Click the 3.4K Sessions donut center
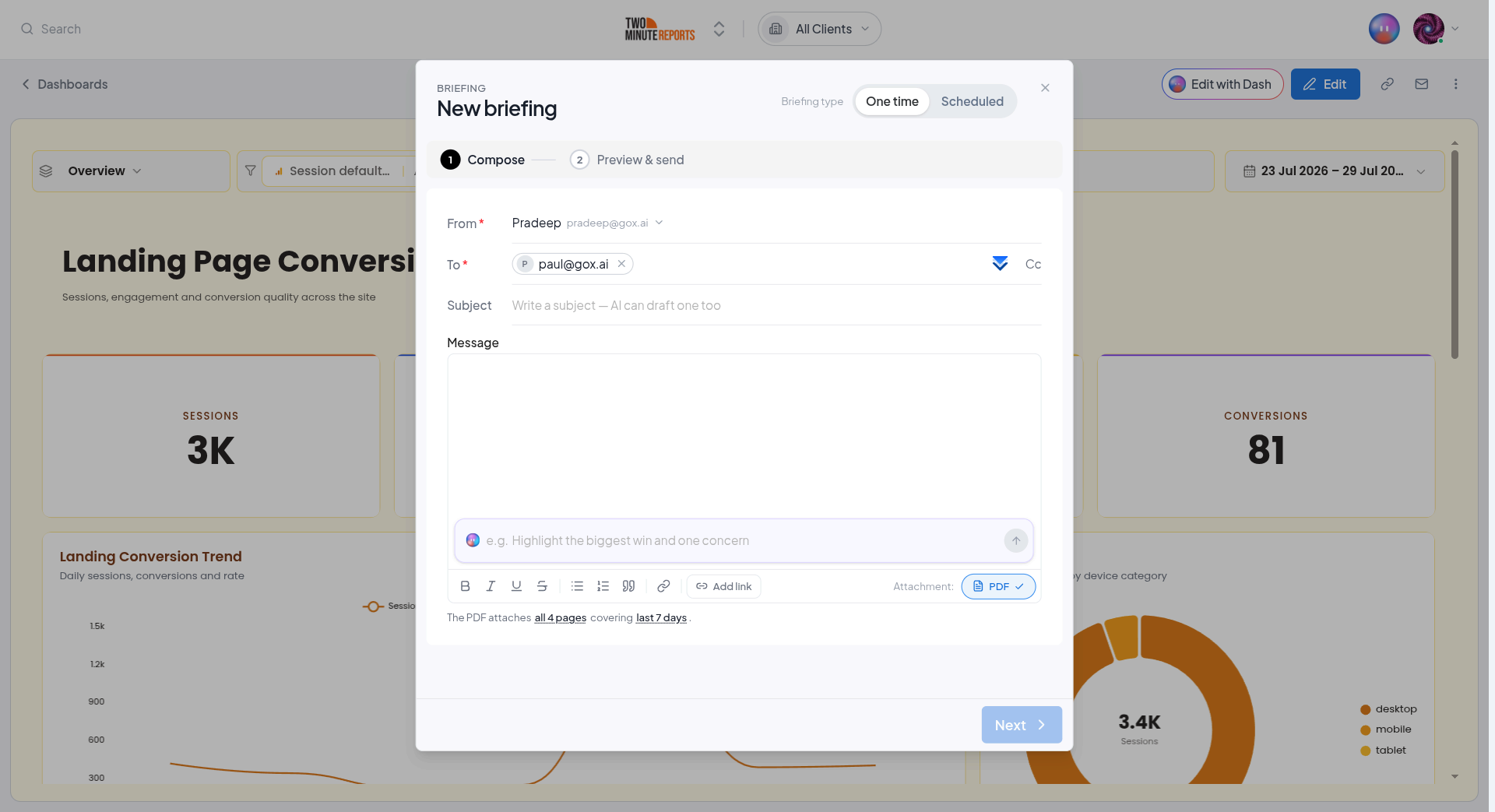The height and width of the screenshot is (812, 1495). (x=1139, y=729)
